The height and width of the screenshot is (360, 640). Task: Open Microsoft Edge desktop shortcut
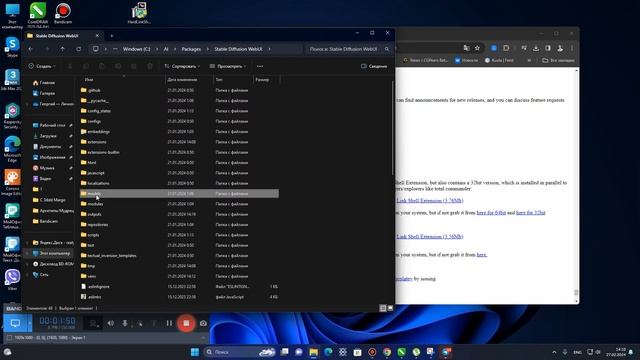pos(12,149)
